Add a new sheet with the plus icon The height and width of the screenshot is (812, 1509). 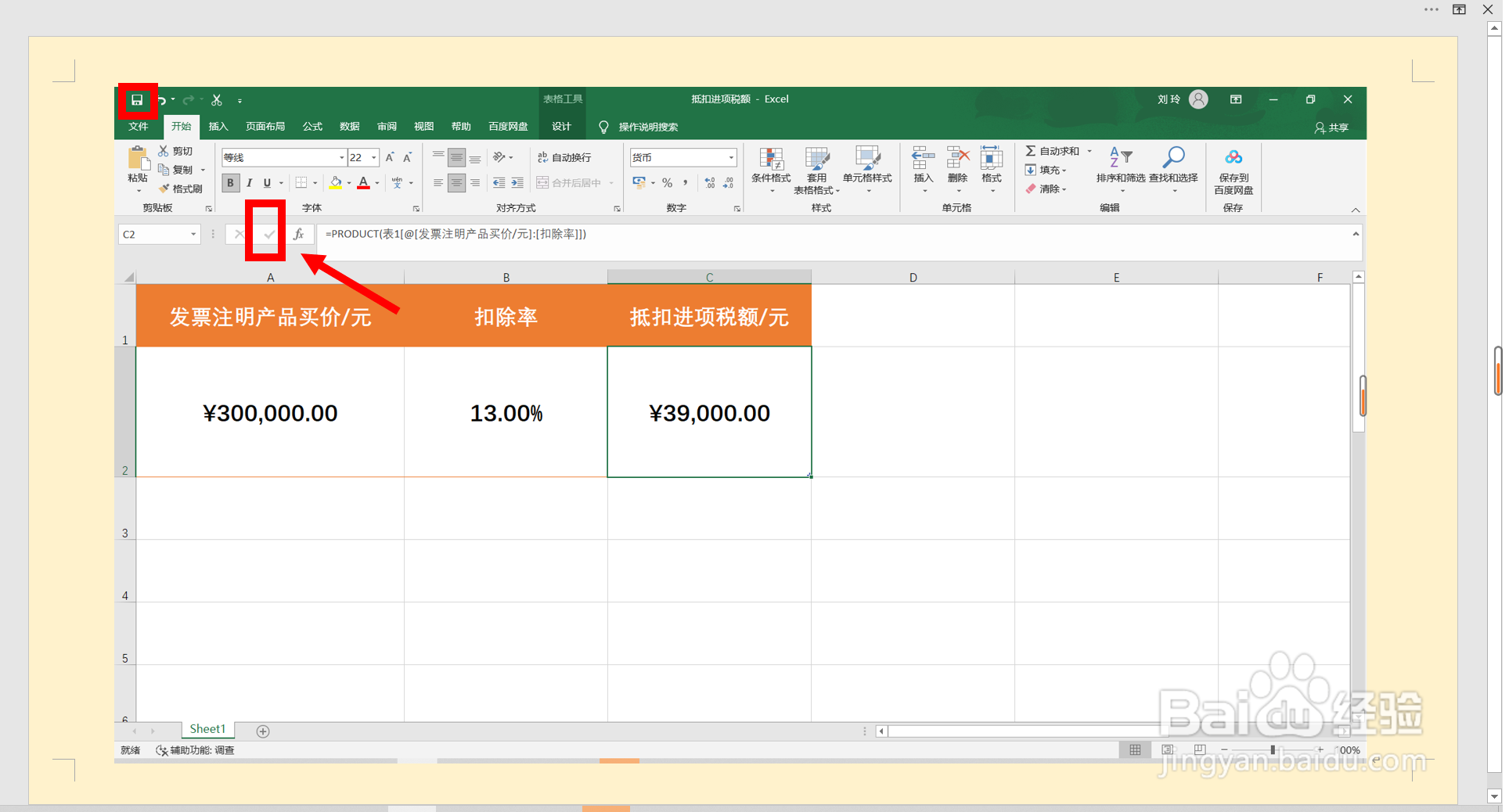[x=263, y=731]
